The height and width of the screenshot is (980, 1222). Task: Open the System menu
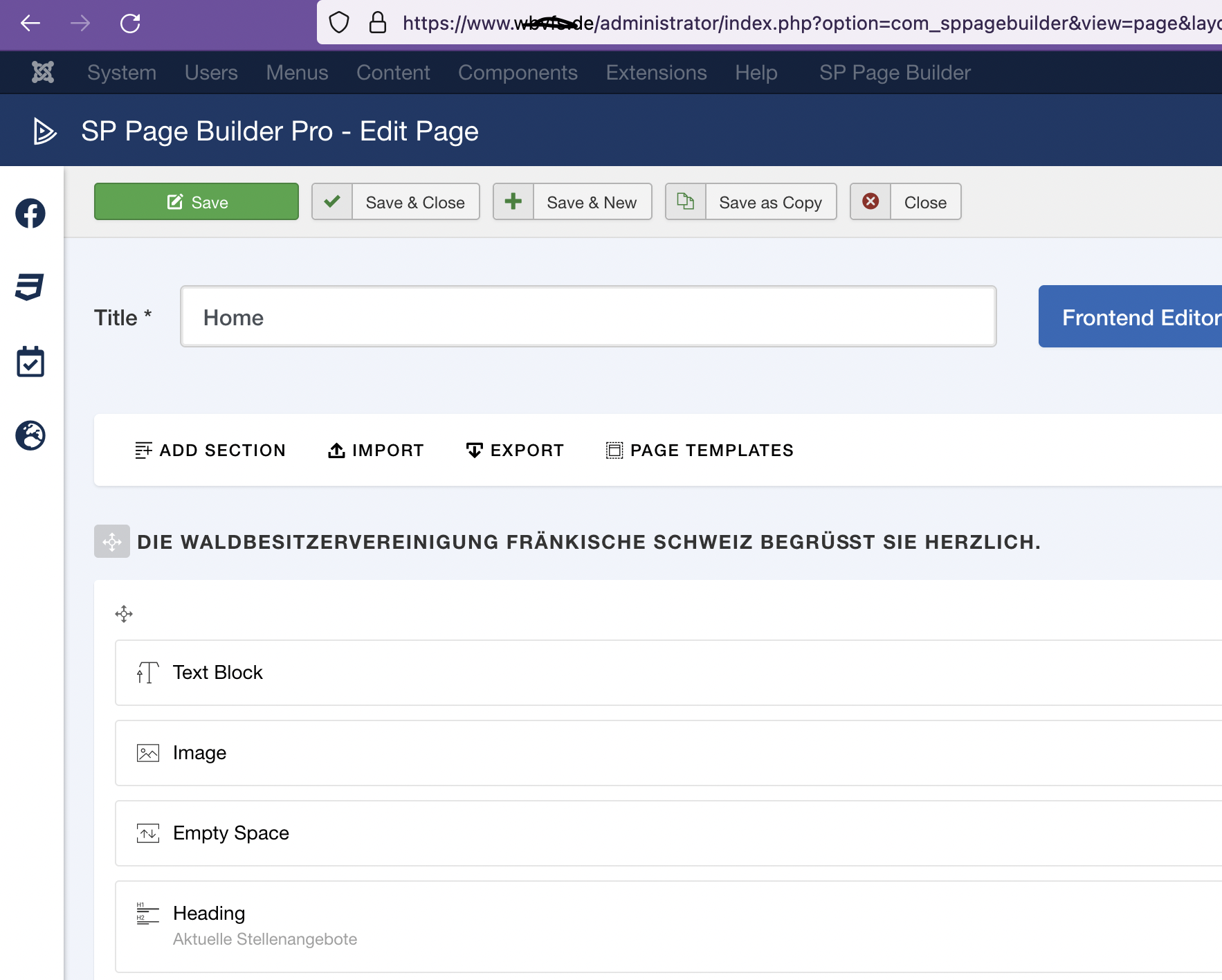click(122, 73)
